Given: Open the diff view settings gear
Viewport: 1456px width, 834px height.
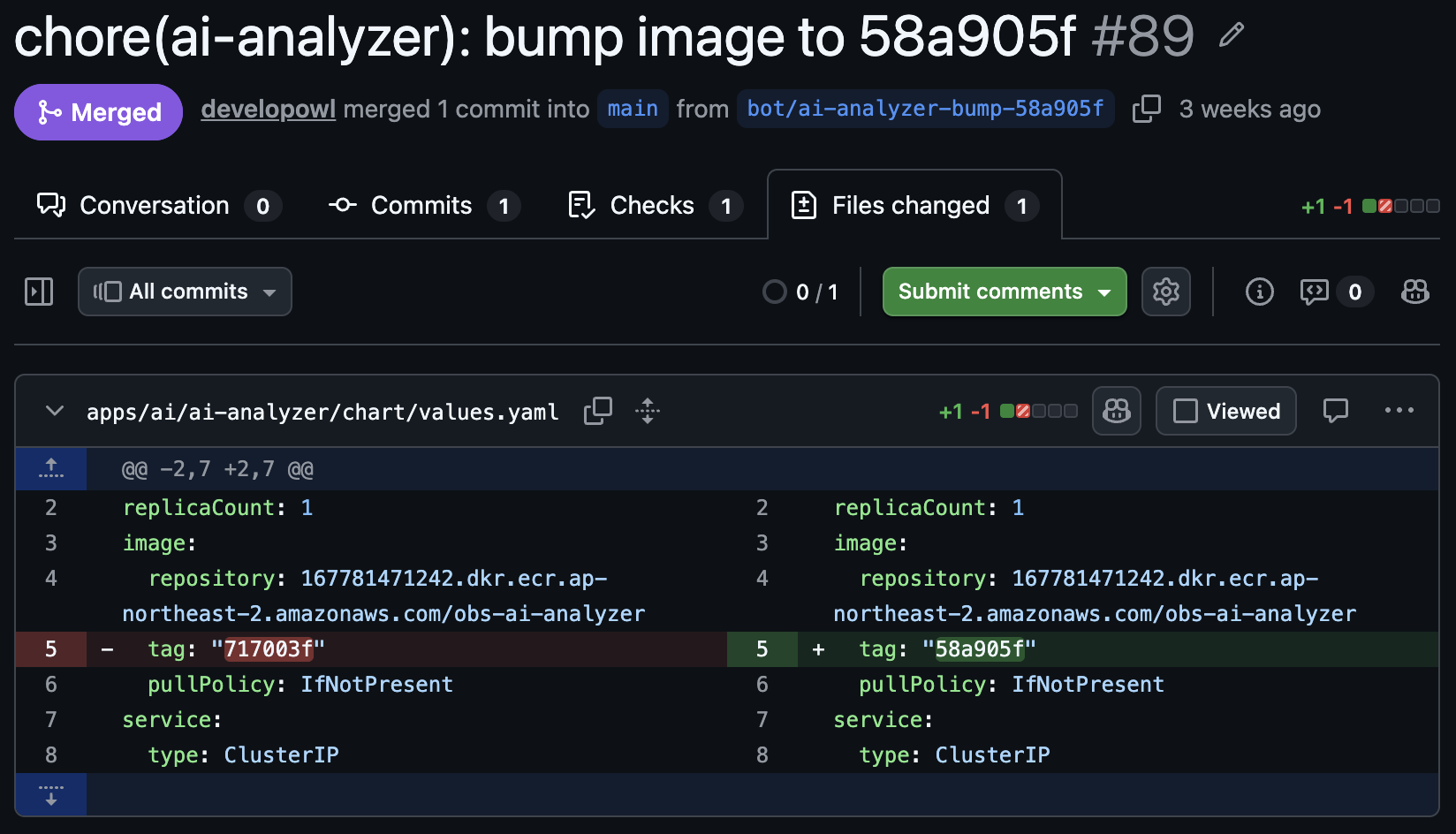Looking at the screenshot, I should [1166, 292].
